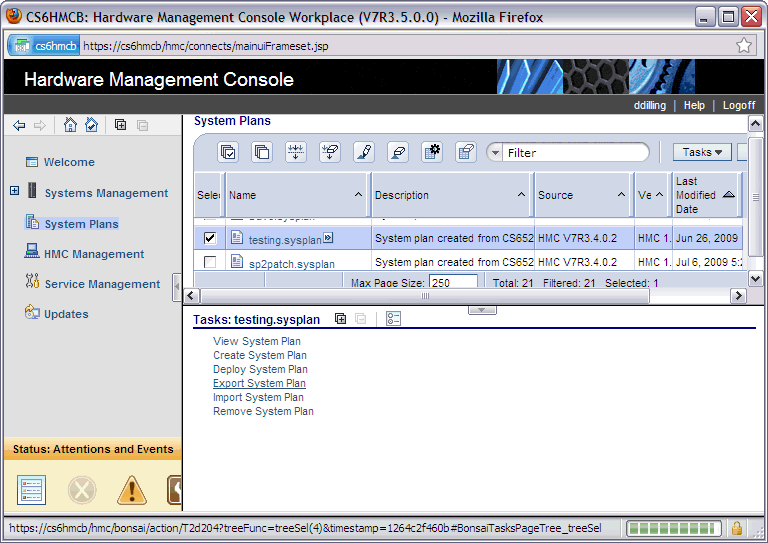This screenshot has width=768, height=543.
Task: Open the status overview icon in Attentions panel
Action: (31, 490)
